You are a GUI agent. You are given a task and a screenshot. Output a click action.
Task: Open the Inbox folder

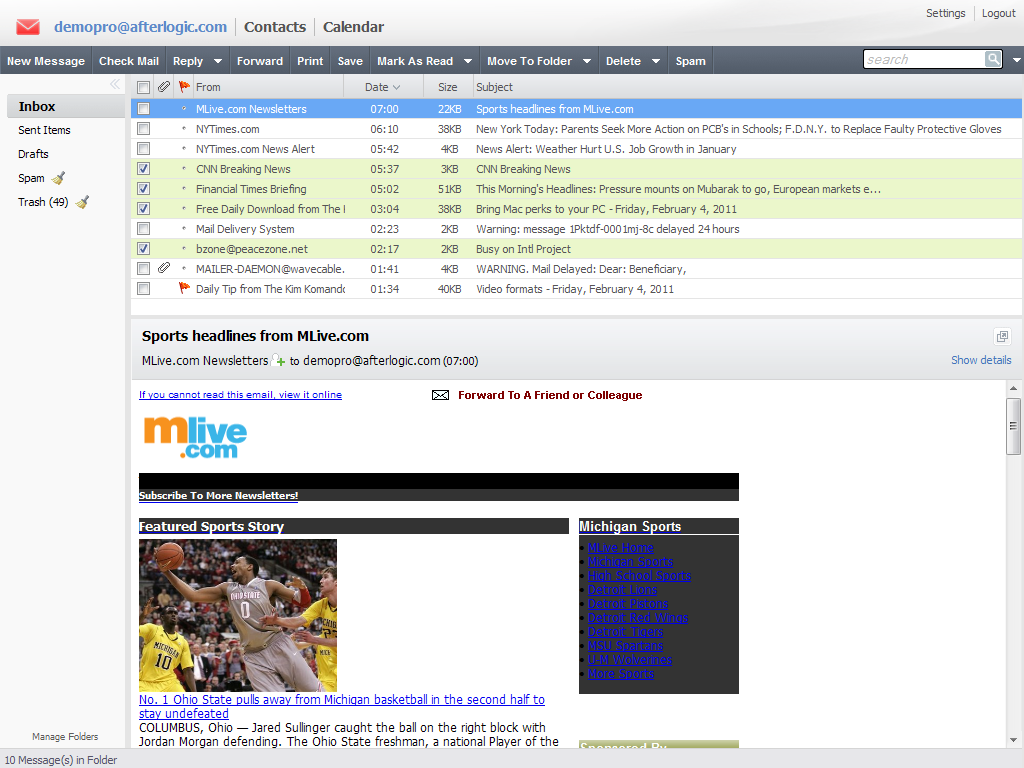click(65, 106)
